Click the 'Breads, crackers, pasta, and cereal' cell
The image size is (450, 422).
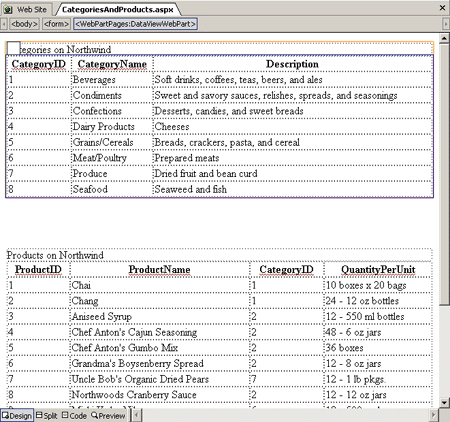click(293, 142)
